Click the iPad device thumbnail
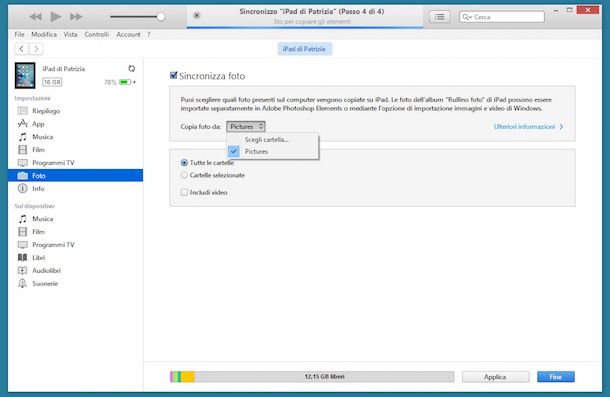Viewport: 610px width, 397px height. (25, 75)
